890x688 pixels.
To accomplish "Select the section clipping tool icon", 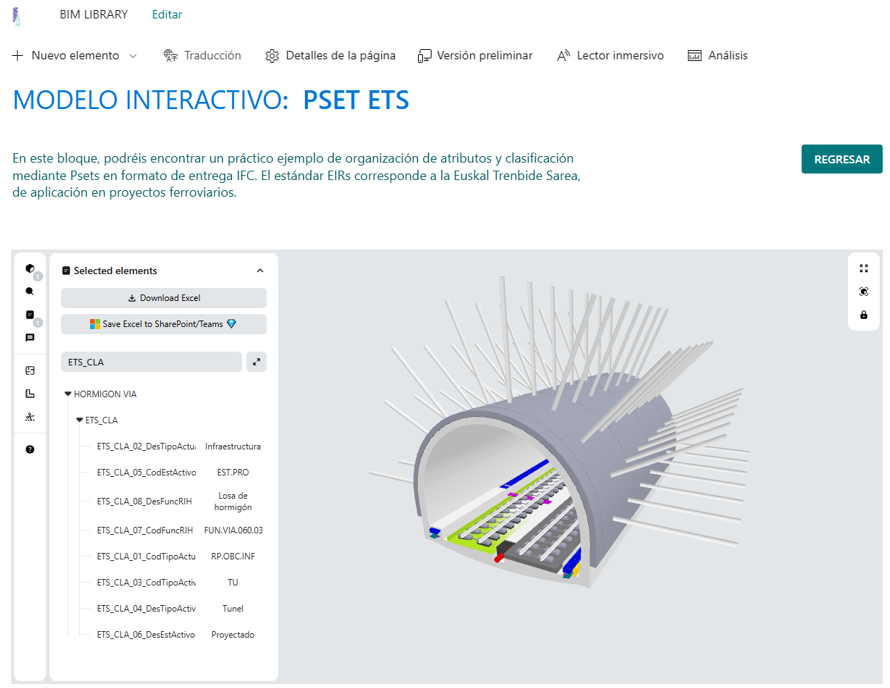I will (x=30, y=371).
